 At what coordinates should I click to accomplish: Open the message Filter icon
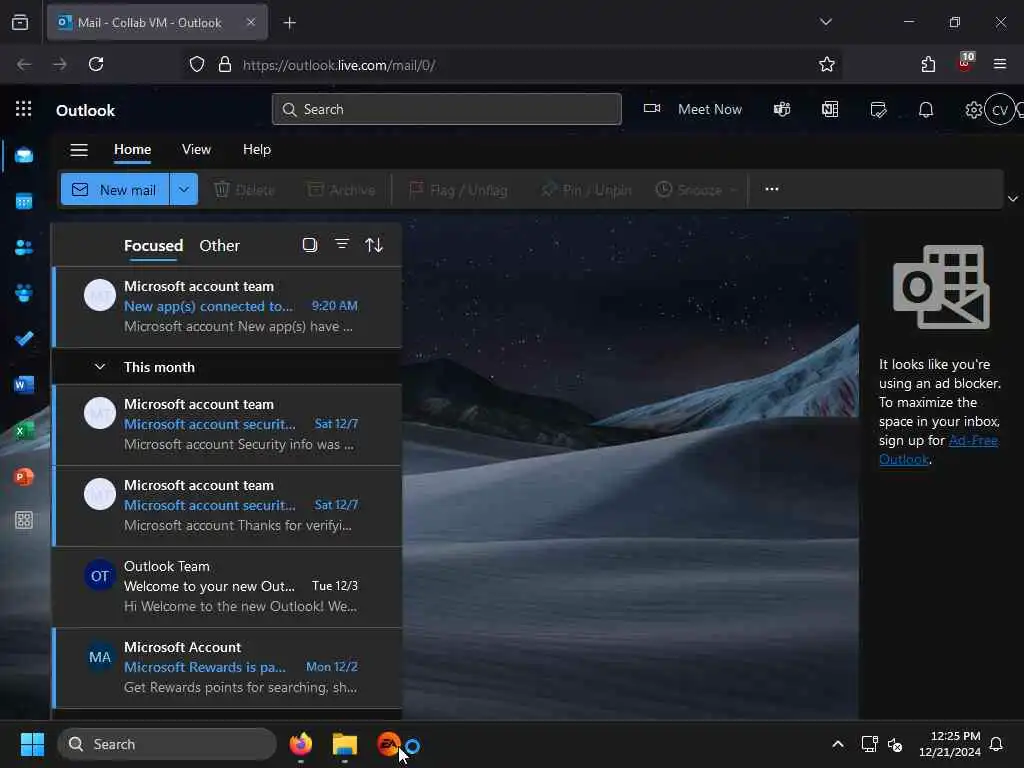(x=342, y=244)
